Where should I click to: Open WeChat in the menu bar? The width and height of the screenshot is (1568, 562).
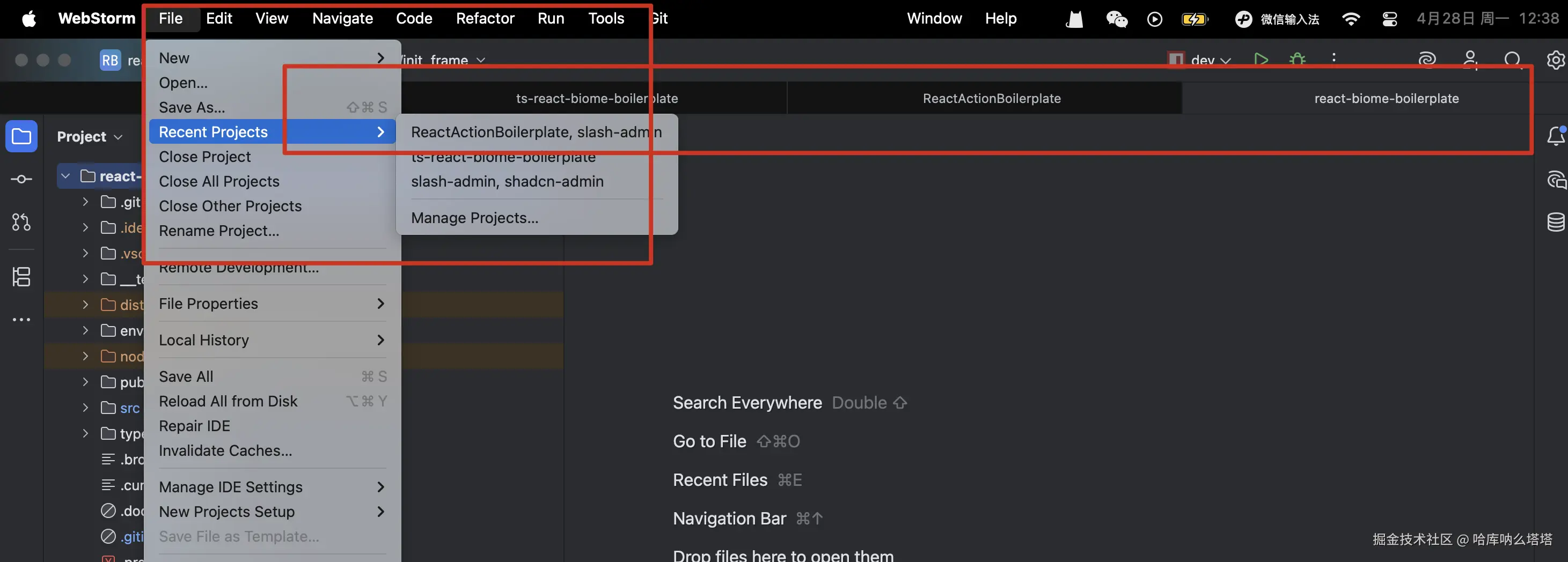pos(1116,19)
